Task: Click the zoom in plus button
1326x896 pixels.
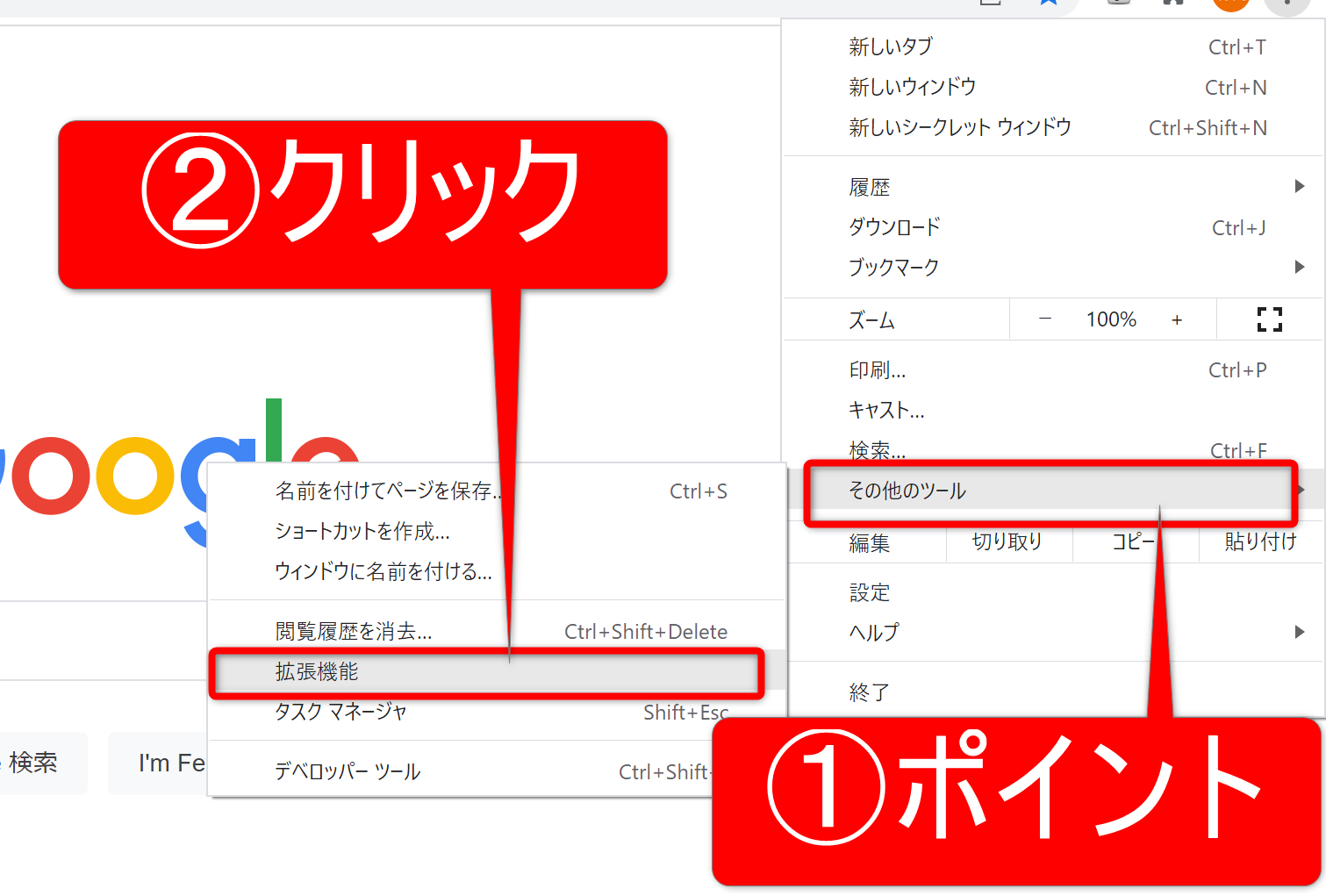Action: 1177,320
